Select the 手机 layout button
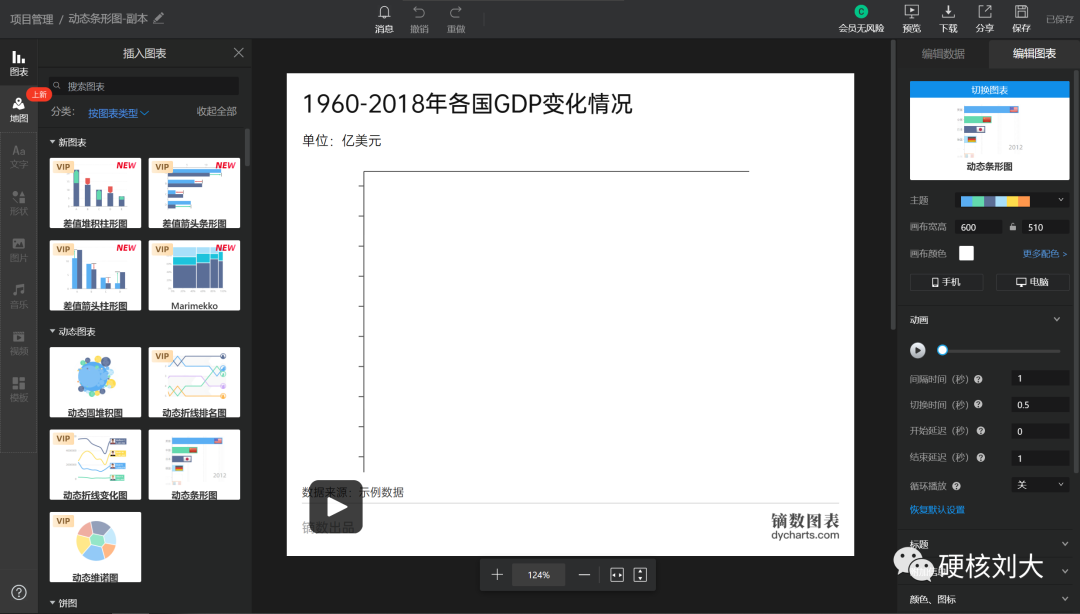Screen dimensions: 1080x614 946,282
